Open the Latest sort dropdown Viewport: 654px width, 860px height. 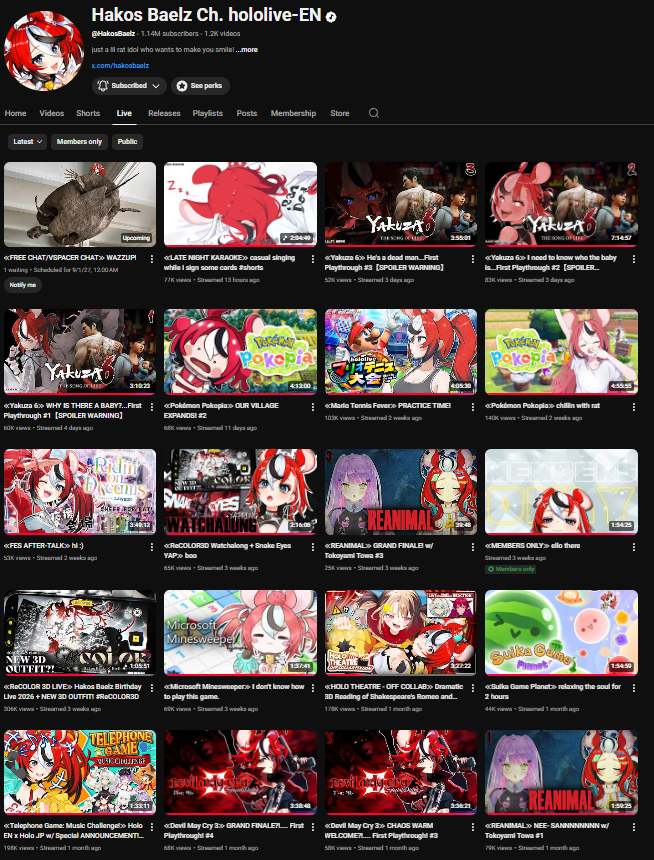tap(27, 142)
